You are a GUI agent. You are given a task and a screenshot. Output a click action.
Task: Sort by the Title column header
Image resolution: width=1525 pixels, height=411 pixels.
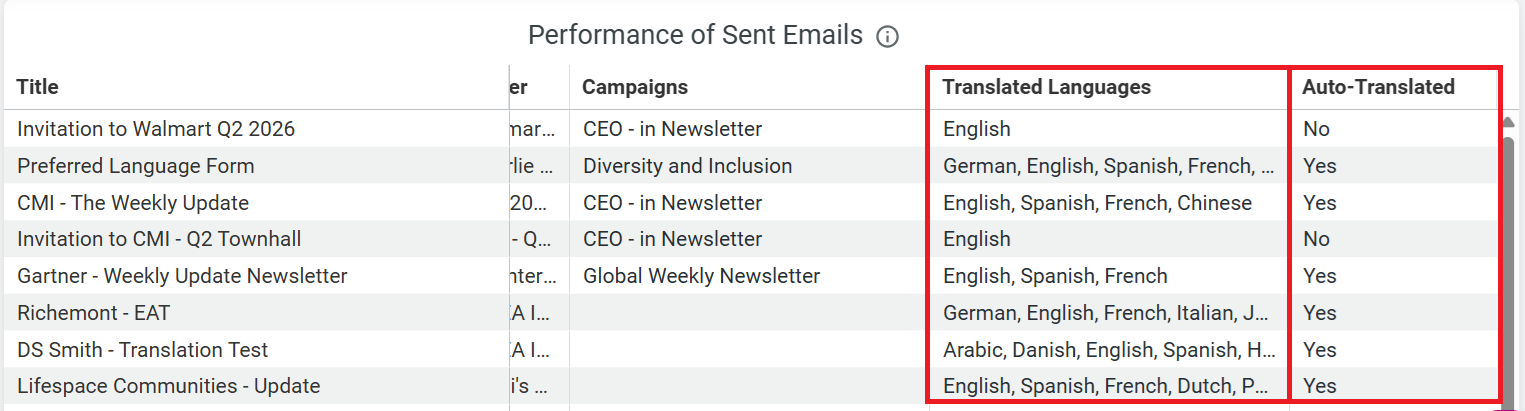[38, 87]
